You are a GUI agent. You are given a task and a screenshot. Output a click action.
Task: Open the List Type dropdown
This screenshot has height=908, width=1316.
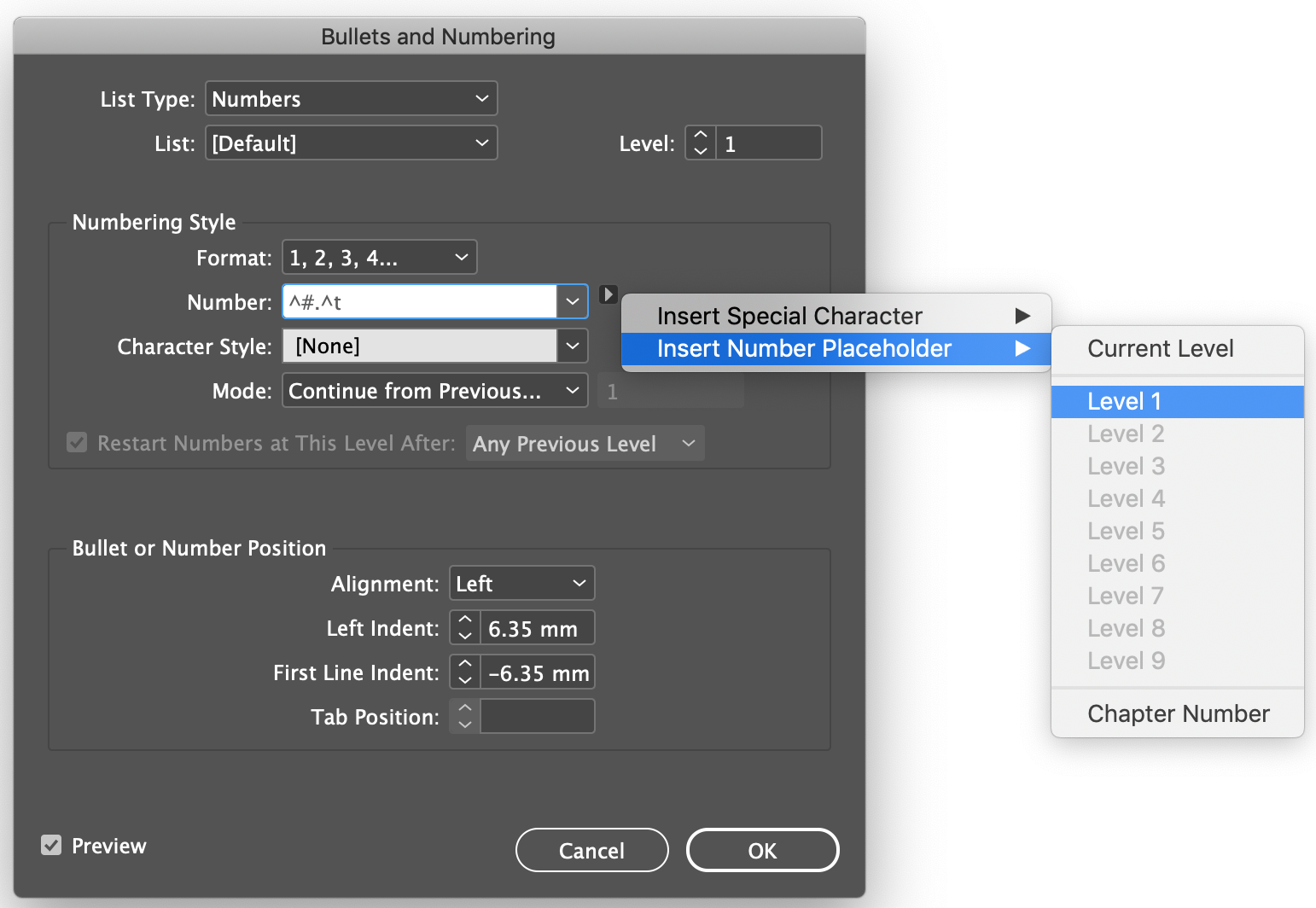[351, 99]
